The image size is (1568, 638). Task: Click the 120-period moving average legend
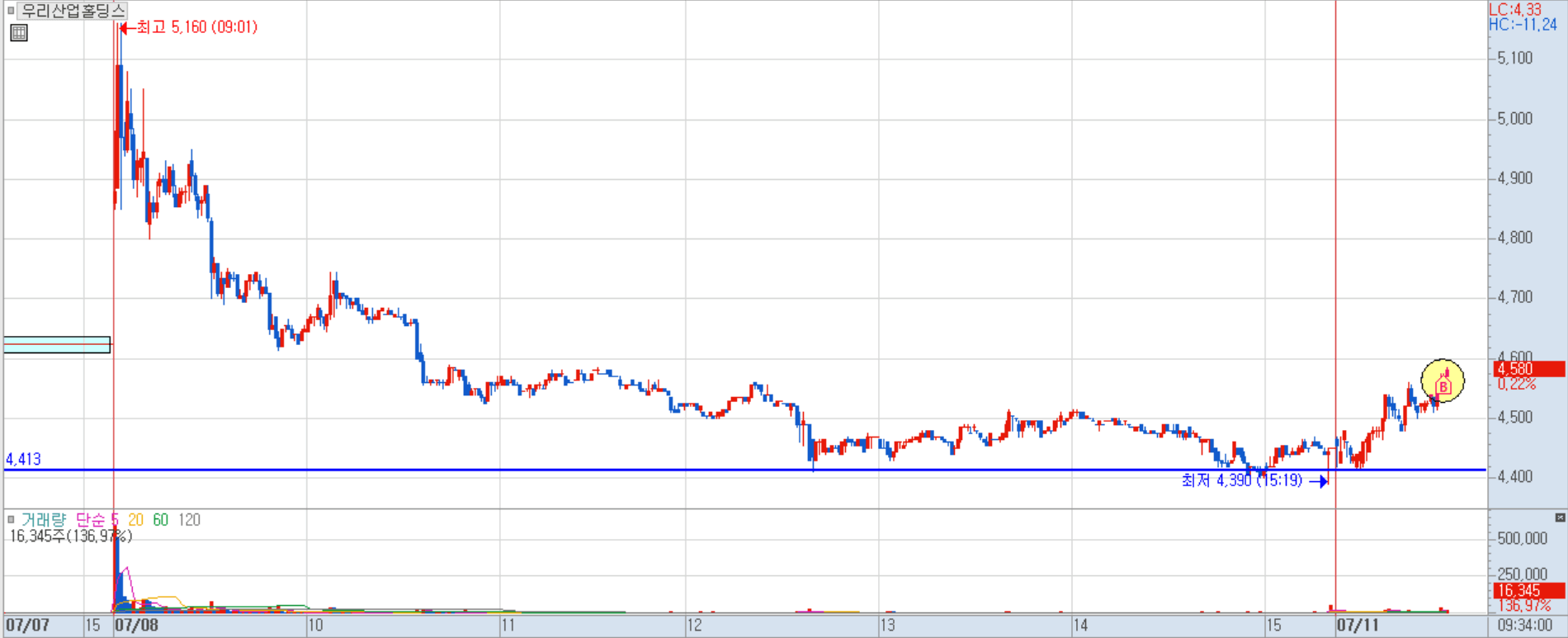190,520
